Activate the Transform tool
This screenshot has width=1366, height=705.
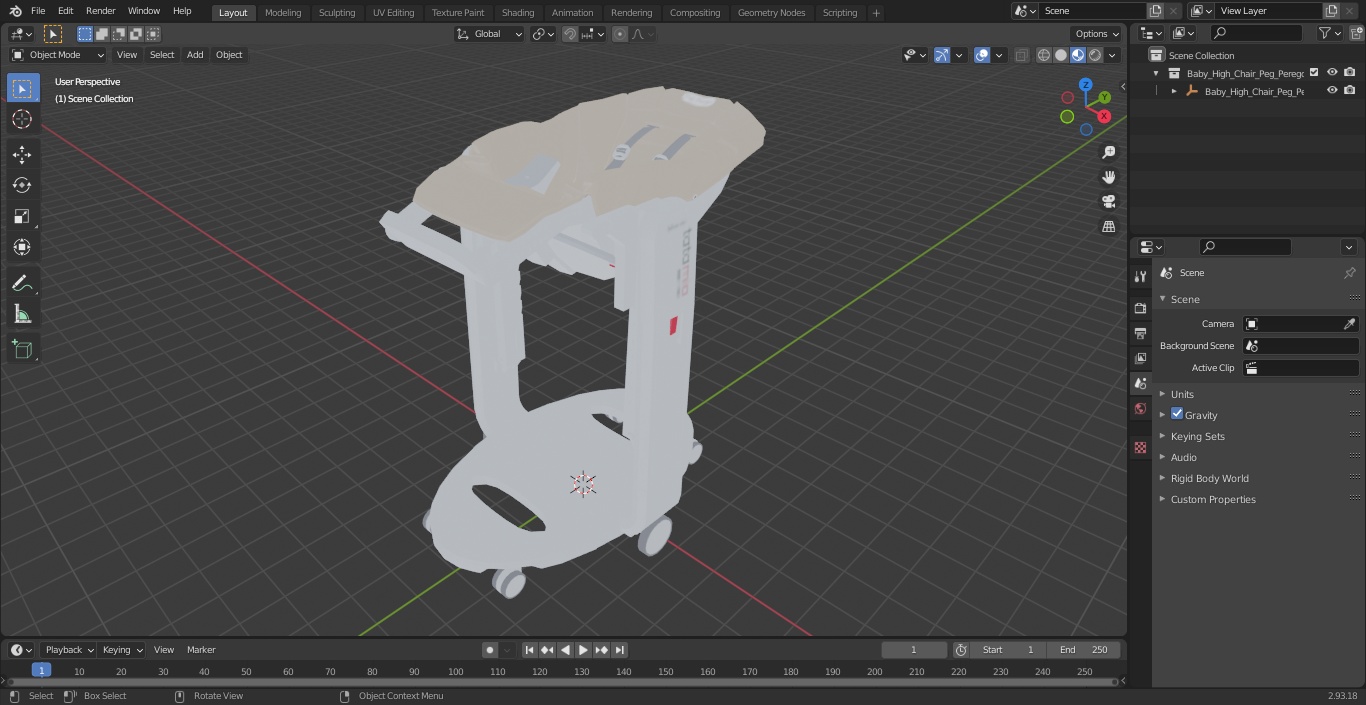(x=22, y=247)
